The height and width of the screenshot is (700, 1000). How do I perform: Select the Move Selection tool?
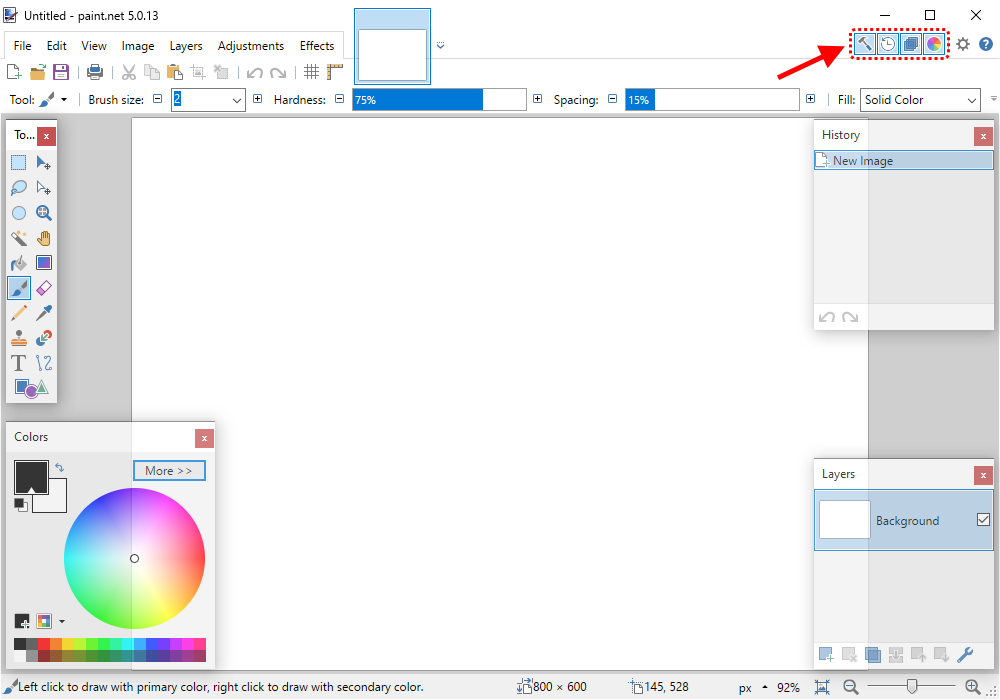(x=43, y=187)
